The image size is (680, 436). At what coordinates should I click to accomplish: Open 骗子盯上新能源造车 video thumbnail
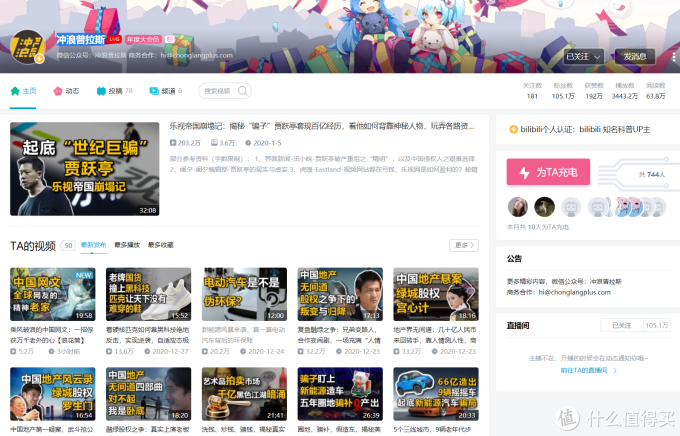point(340,394)
